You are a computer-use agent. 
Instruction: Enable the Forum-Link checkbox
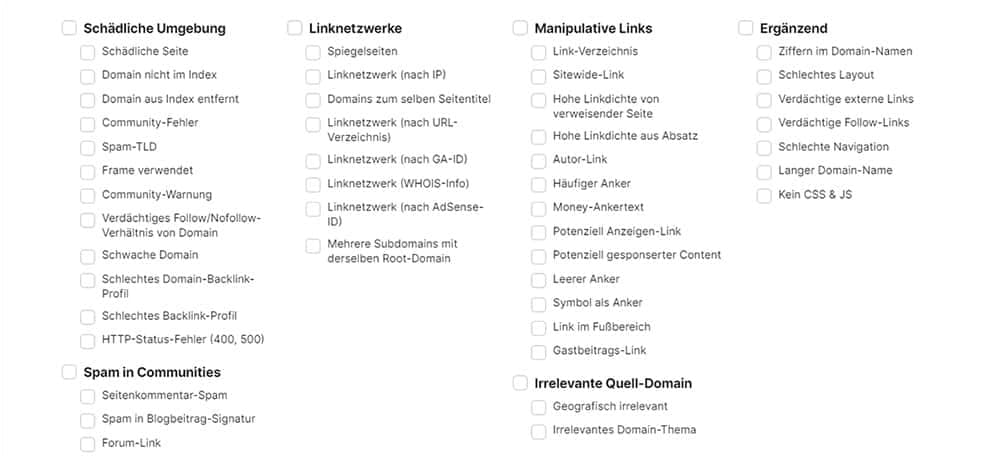(88, 444)
